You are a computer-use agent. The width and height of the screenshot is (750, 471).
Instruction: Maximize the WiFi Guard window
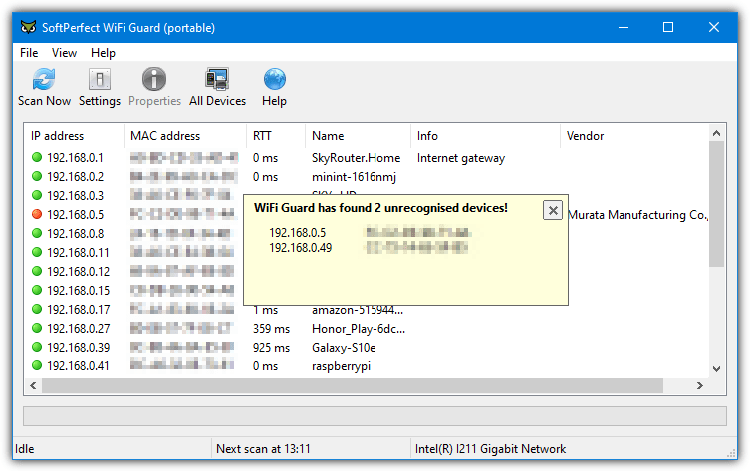tap(668, 27)
